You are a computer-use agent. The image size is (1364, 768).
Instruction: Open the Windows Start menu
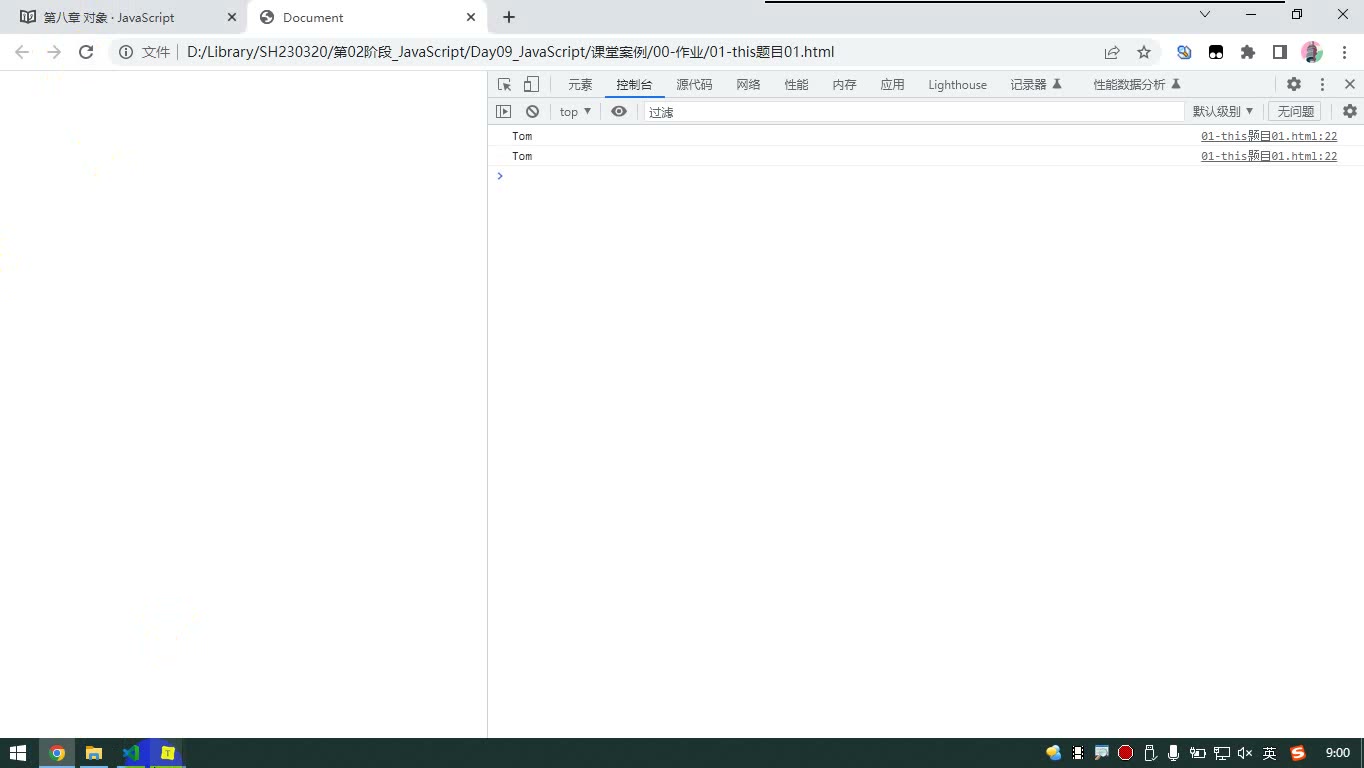(x=18, y=753)
